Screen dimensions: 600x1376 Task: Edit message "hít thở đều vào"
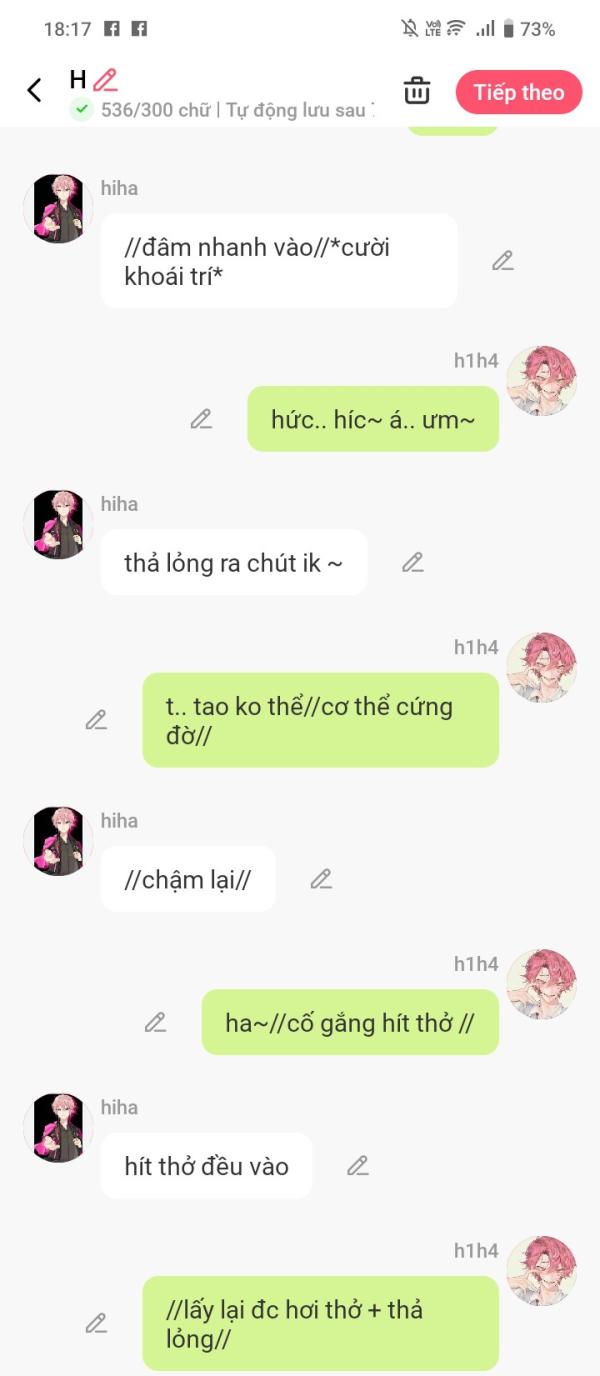coord(358,1166)
